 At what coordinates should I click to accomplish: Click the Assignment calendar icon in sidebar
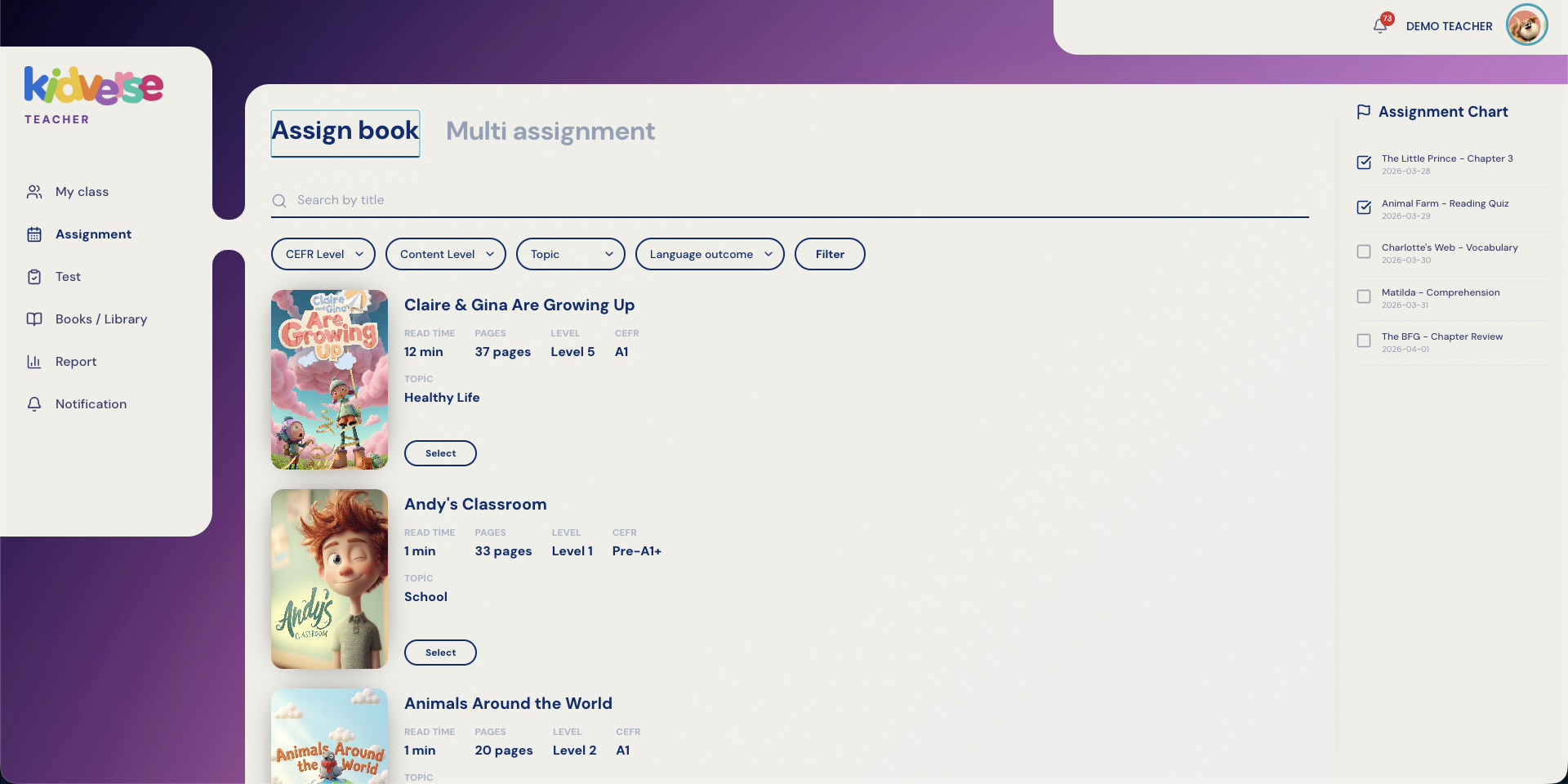34,234
